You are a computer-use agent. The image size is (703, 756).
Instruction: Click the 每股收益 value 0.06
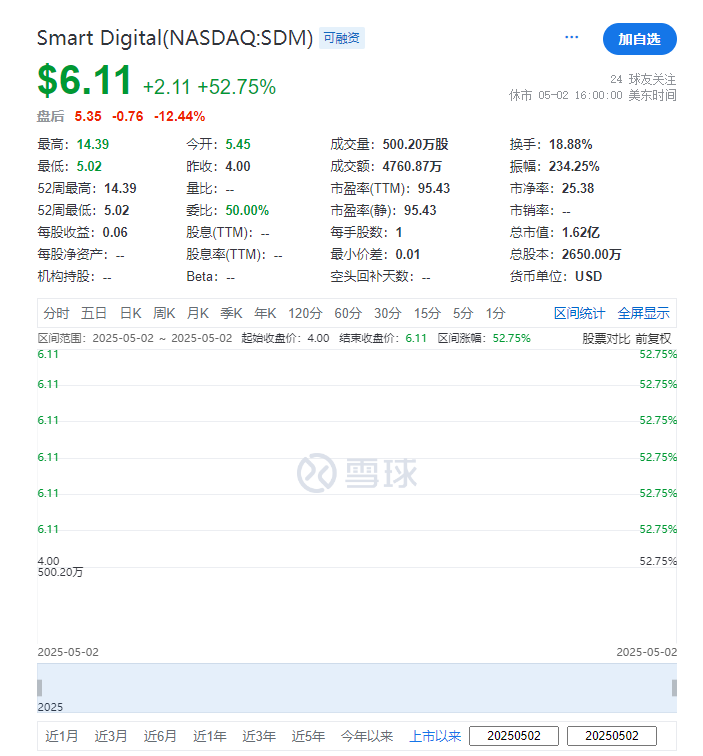point(115,232)
